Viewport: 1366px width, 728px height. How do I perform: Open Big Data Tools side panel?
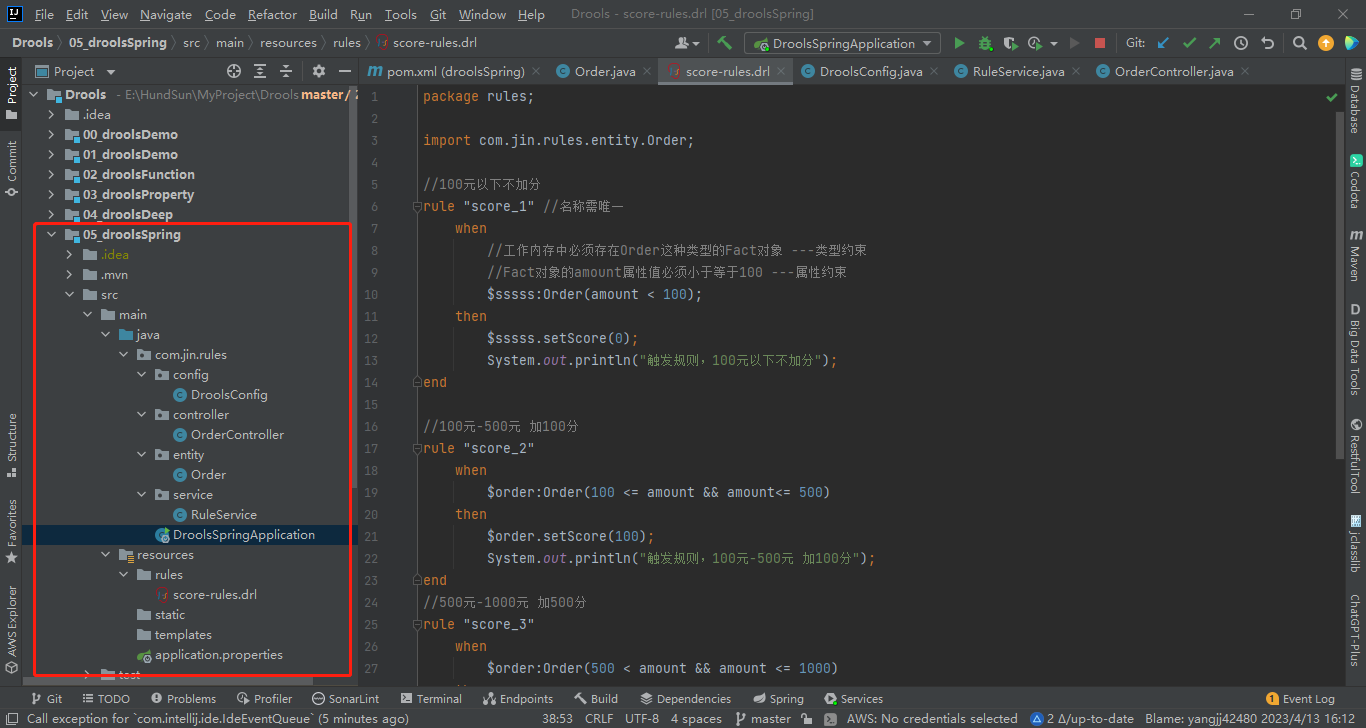click(1355, 349)
